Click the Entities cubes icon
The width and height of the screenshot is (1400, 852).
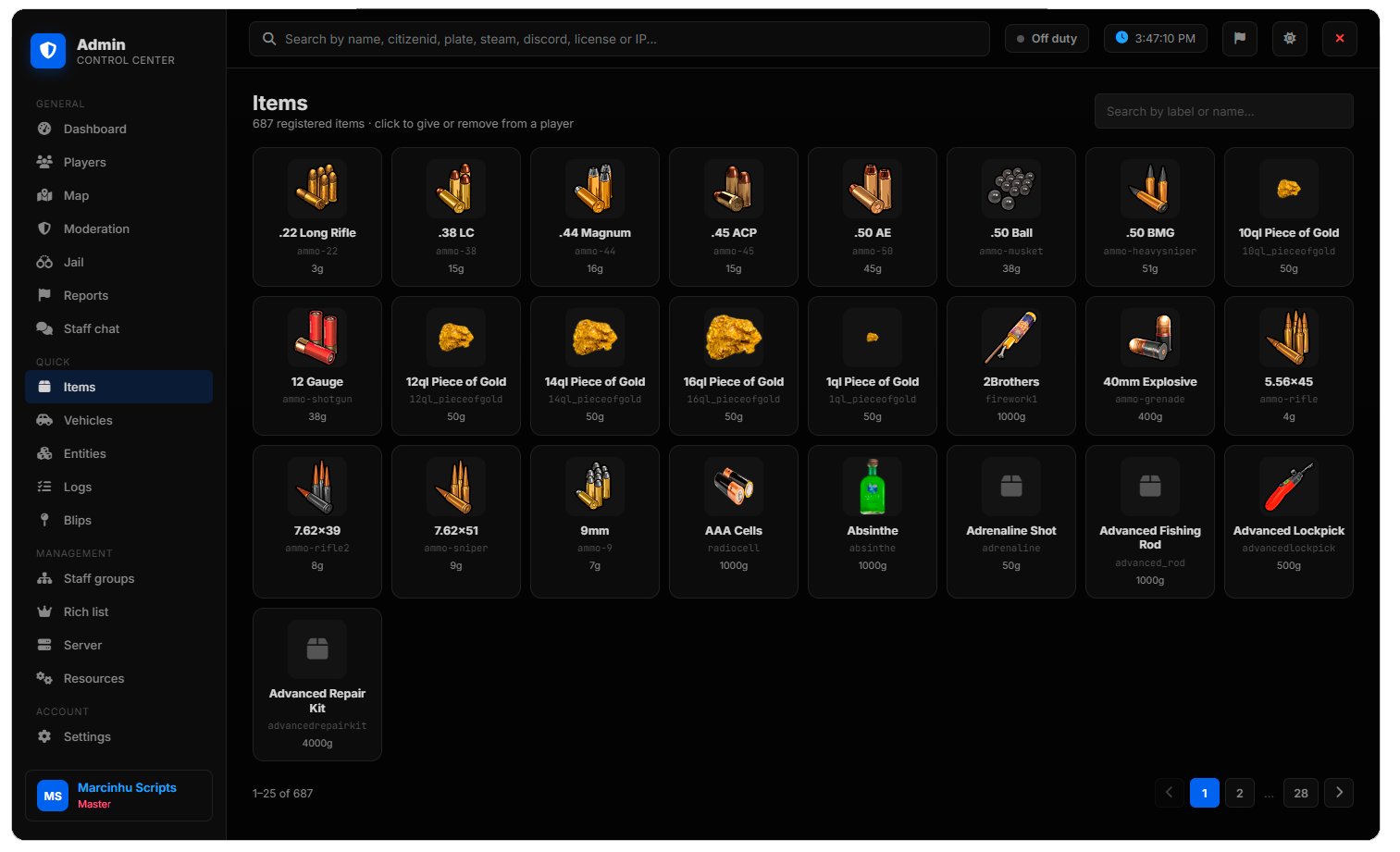click(44, 453)
